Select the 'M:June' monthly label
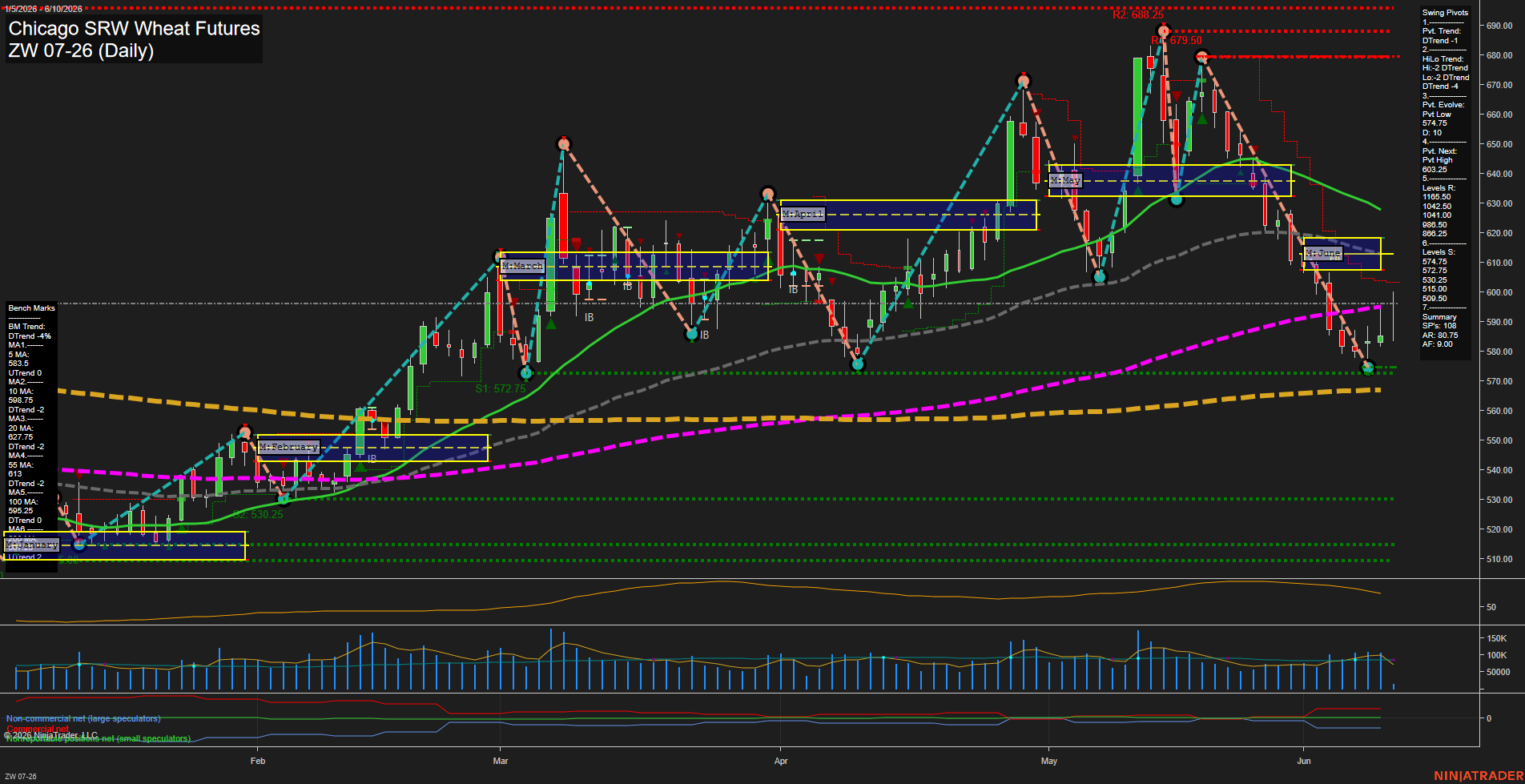The width and height of the screenshot is (1525, 784). 1323,253
